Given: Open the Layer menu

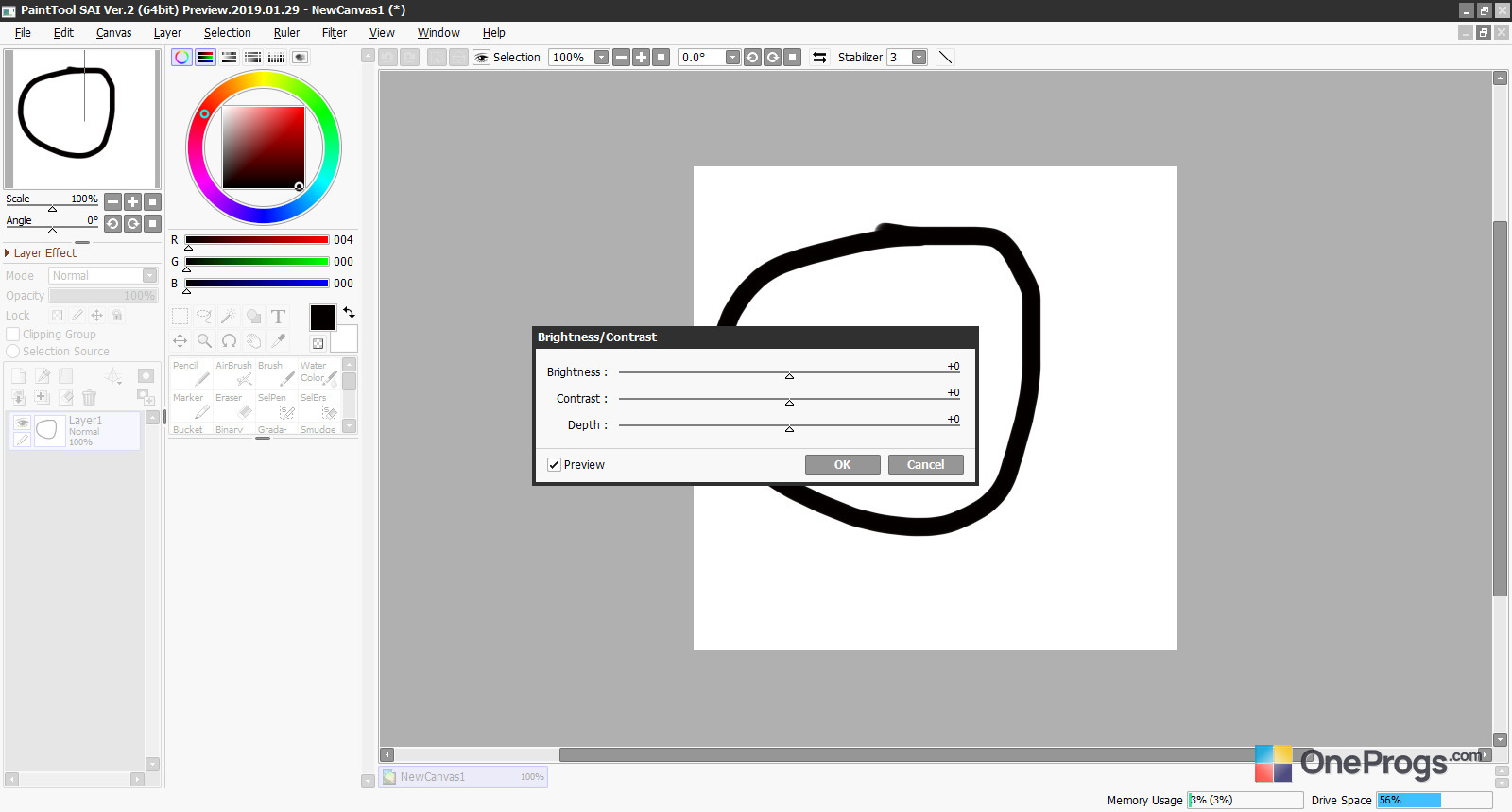Looking at the screenshot, I should (167, 33).
